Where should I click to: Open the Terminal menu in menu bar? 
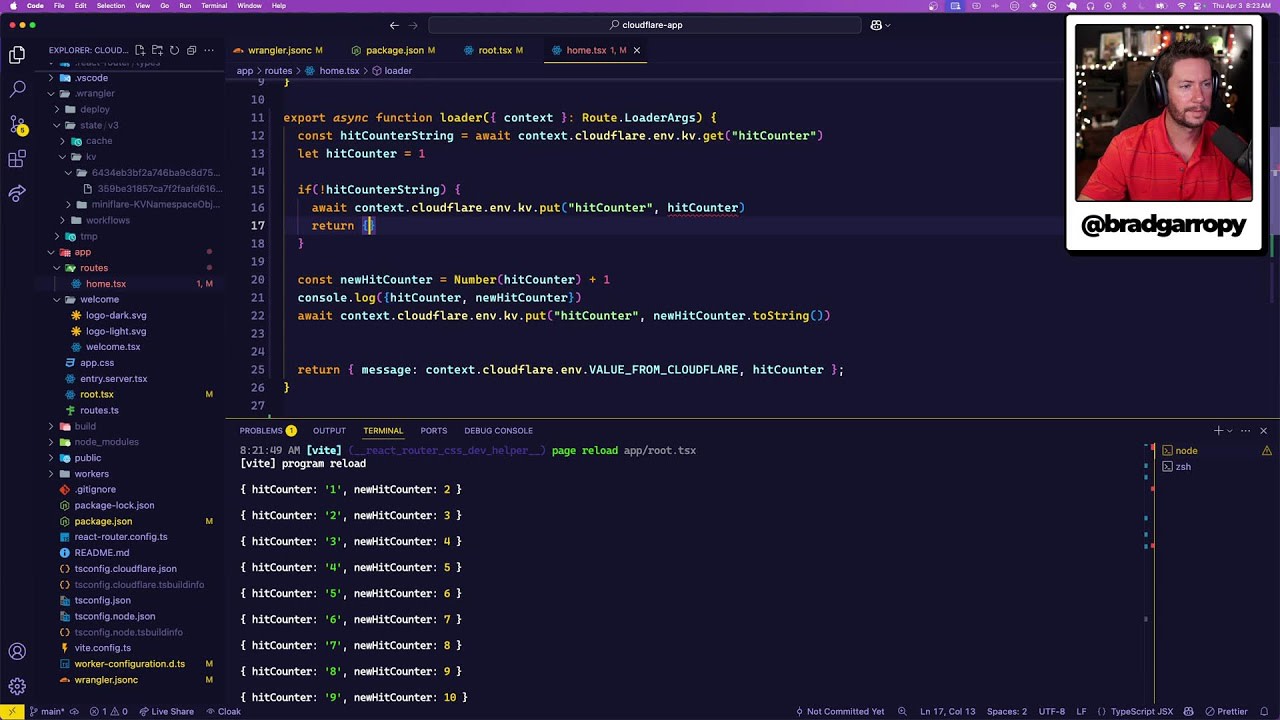(x=214, y=6)
